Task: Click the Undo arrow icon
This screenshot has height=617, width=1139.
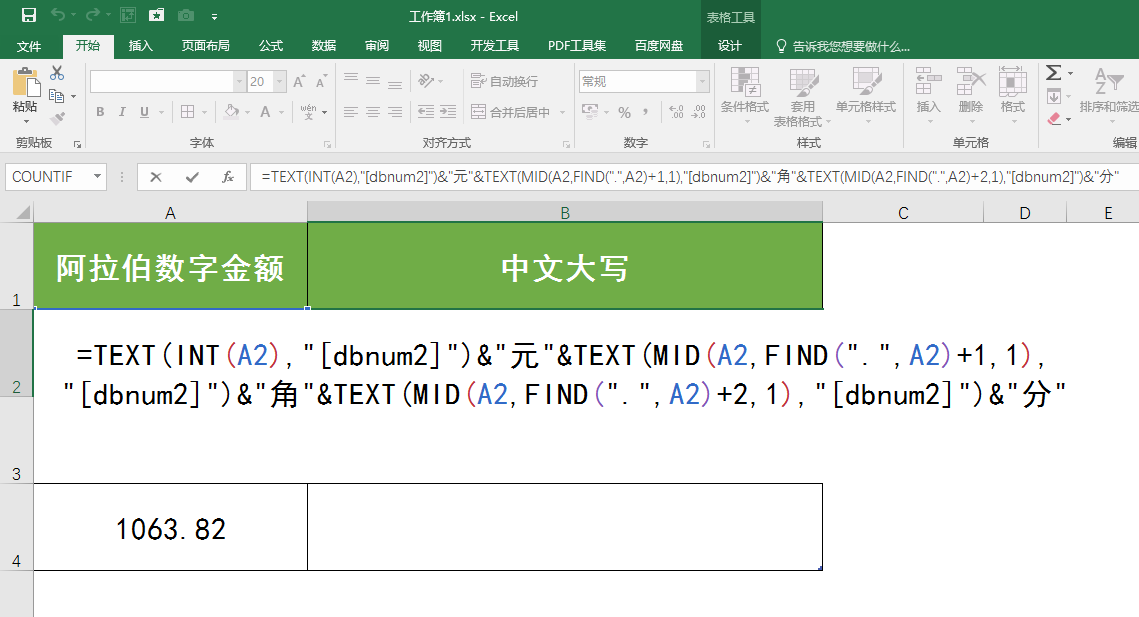Action: click(57, 15)
